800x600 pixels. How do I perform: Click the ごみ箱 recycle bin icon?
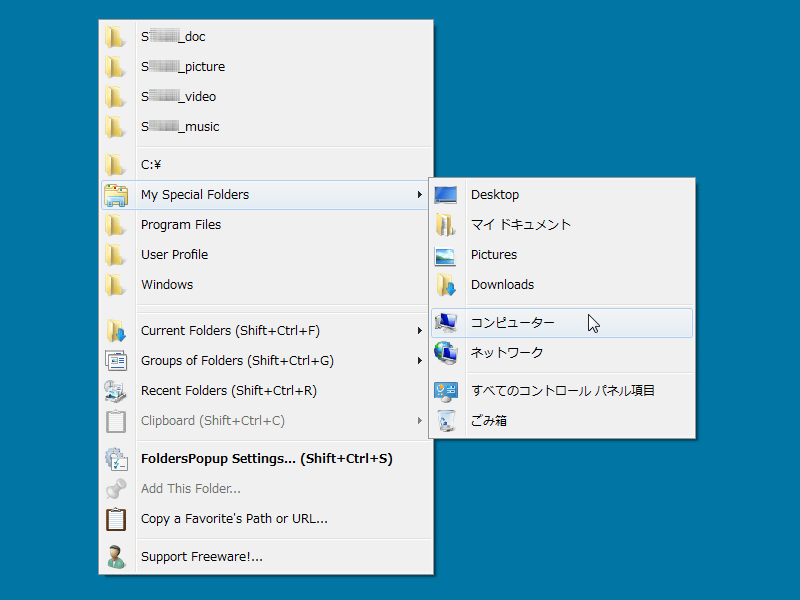coord(446,421)
